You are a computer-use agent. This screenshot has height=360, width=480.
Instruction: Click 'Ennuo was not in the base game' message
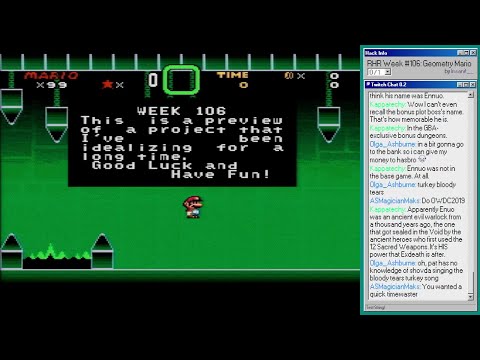click(x=412, y=172)
